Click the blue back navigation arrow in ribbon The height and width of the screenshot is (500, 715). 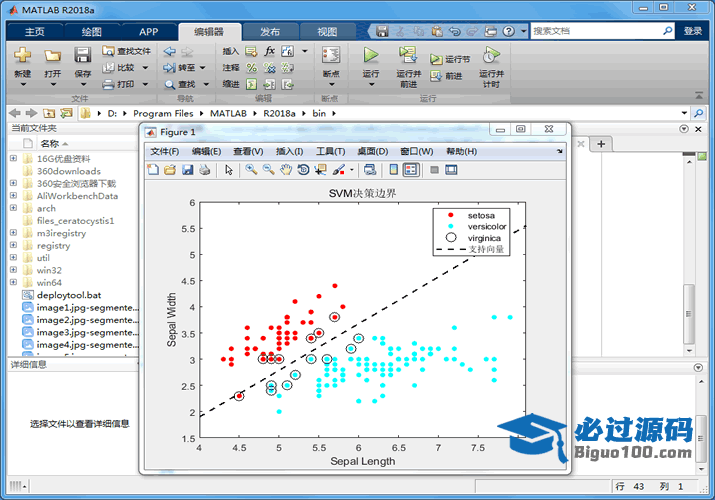(170, 52)
